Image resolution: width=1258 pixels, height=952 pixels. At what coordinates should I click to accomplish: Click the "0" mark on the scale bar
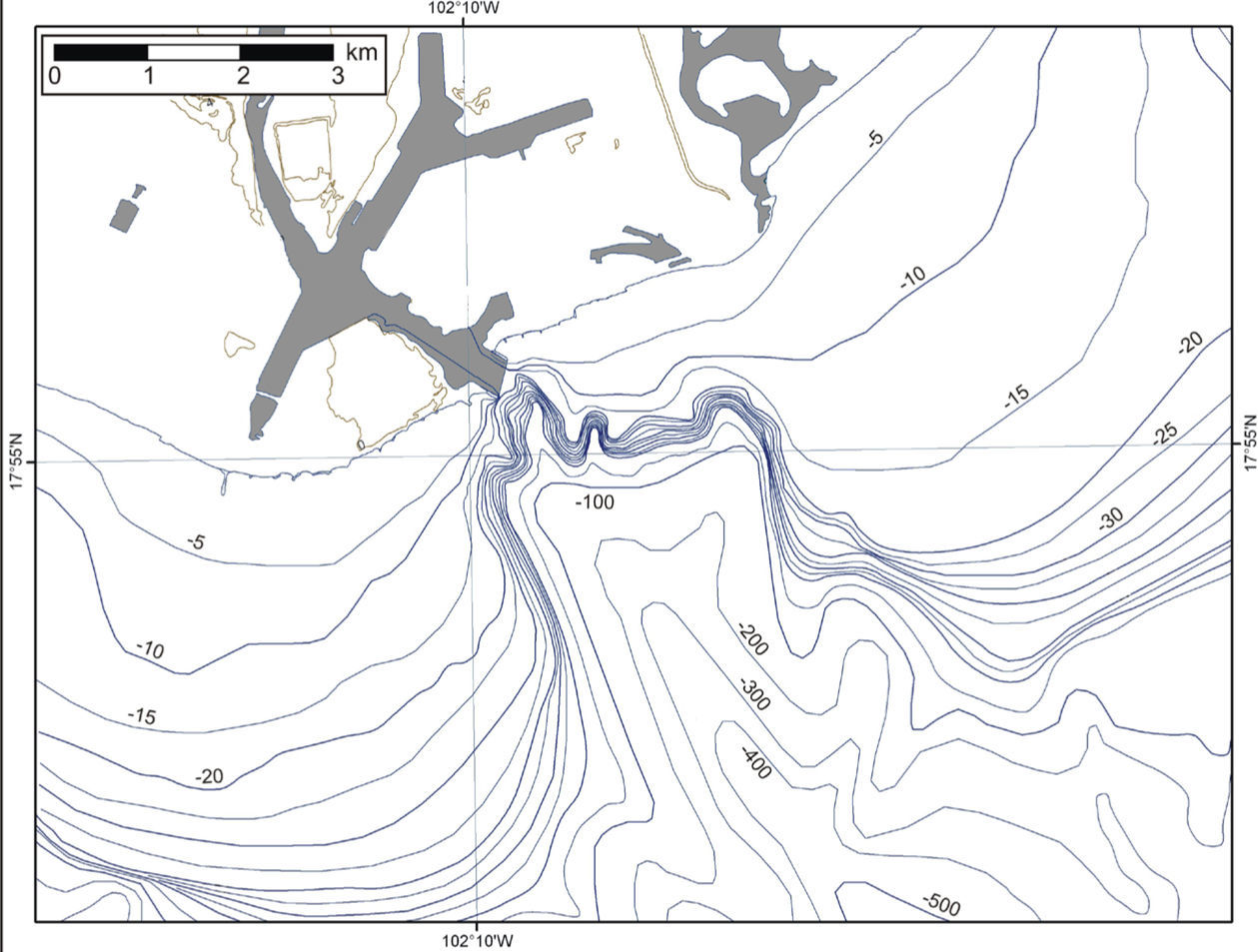54,76
